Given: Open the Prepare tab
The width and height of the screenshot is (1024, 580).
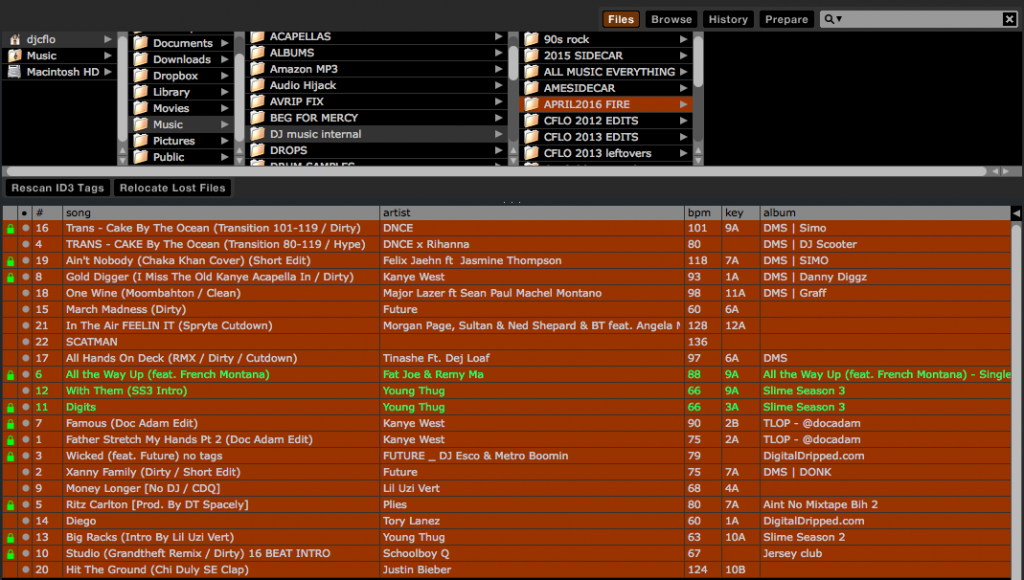Looking at the screenshot, I should coord(786,20).
